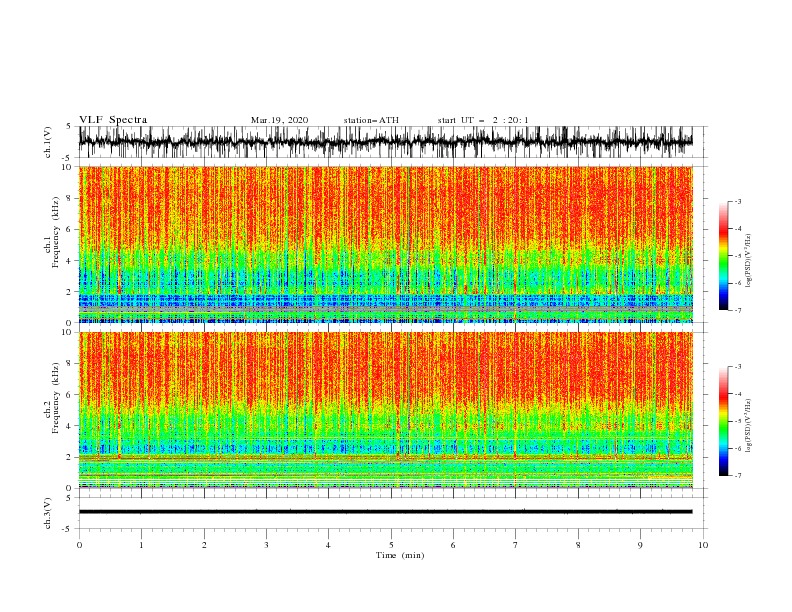The width and height of the screenshot is (792, 612).
Task: Select the "Mar.19, 2020" date text
Action: coord(279,120)
